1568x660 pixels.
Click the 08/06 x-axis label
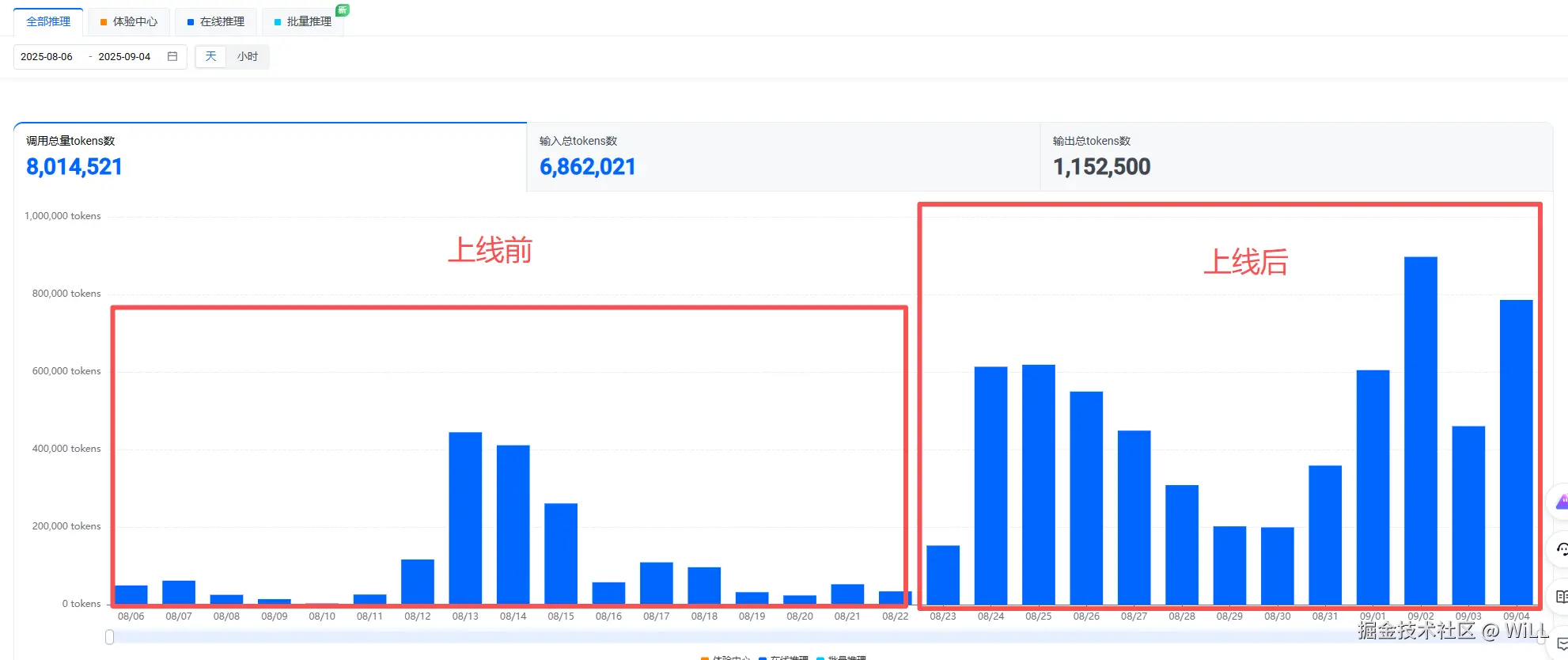[x=131, y=616]
